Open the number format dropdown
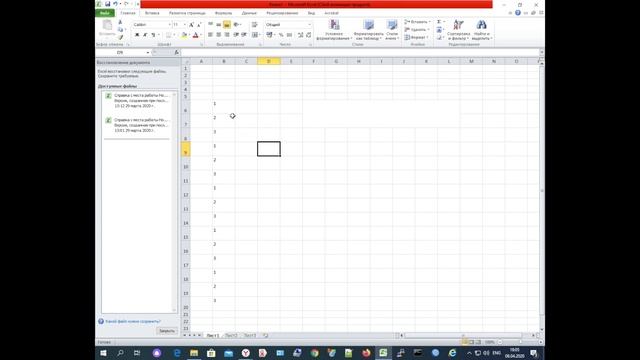640x360 pixels. point(309,25)
